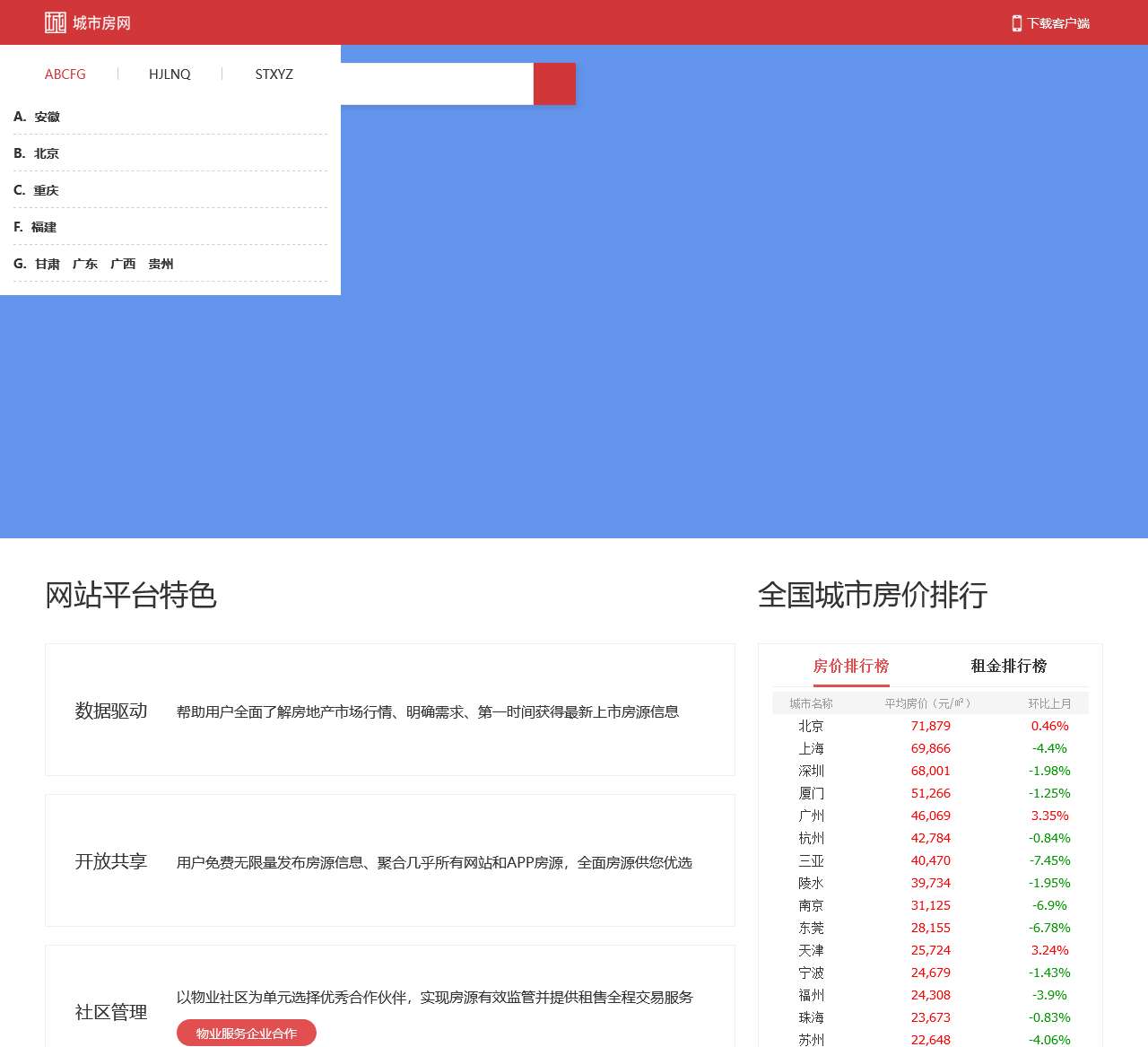1148x1047 pixels.
Task: Click the 平均房价 column header
Action: pos(928,703)
